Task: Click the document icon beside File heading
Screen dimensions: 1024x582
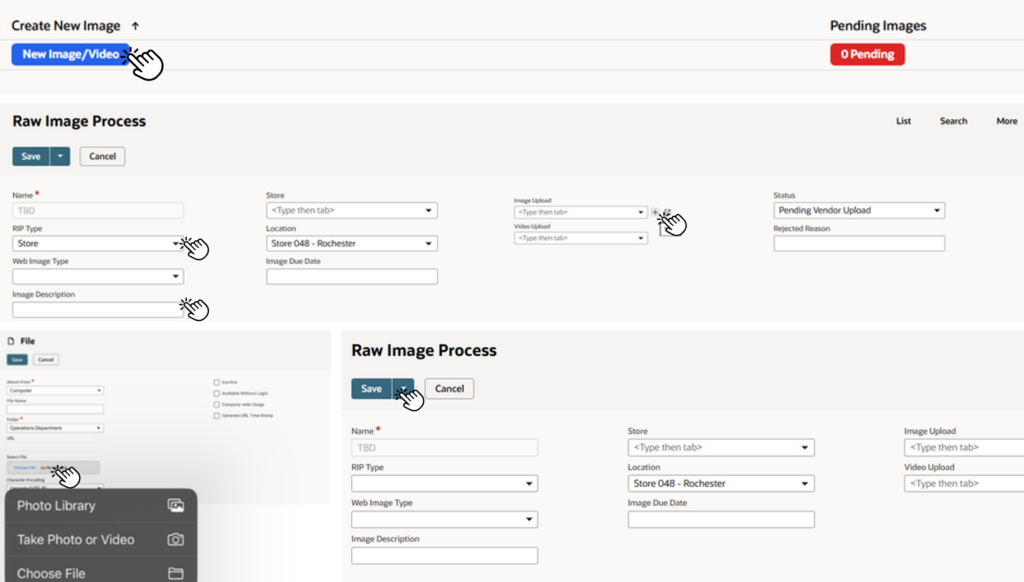Action: tap(10, 341)
